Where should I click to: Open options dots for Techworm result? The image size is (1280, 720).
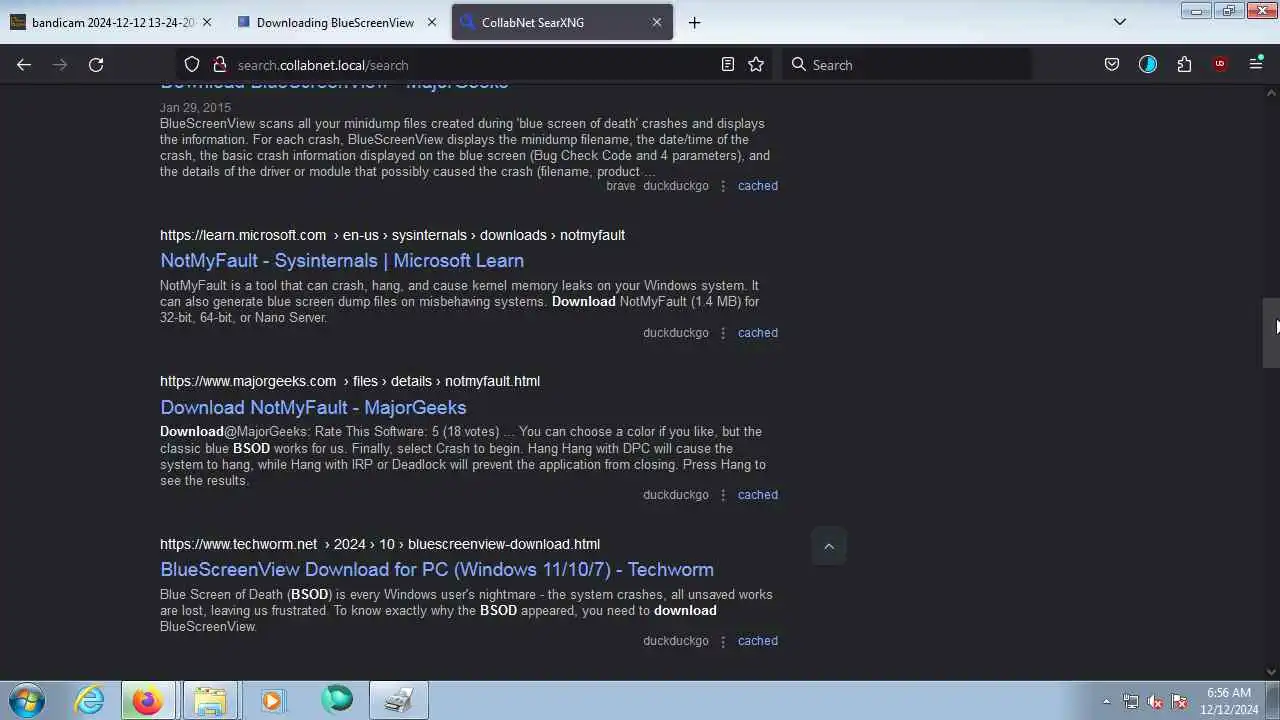723,641
